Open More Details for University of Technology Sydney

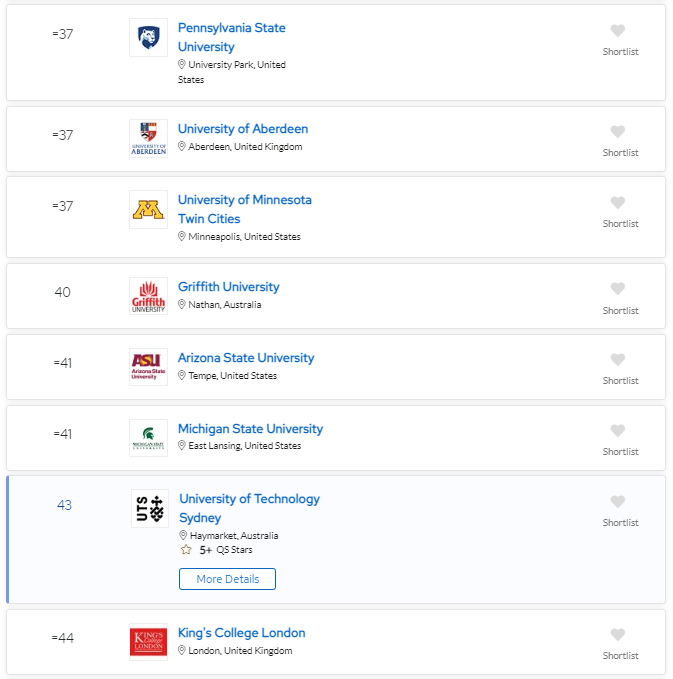coord(227,579)
